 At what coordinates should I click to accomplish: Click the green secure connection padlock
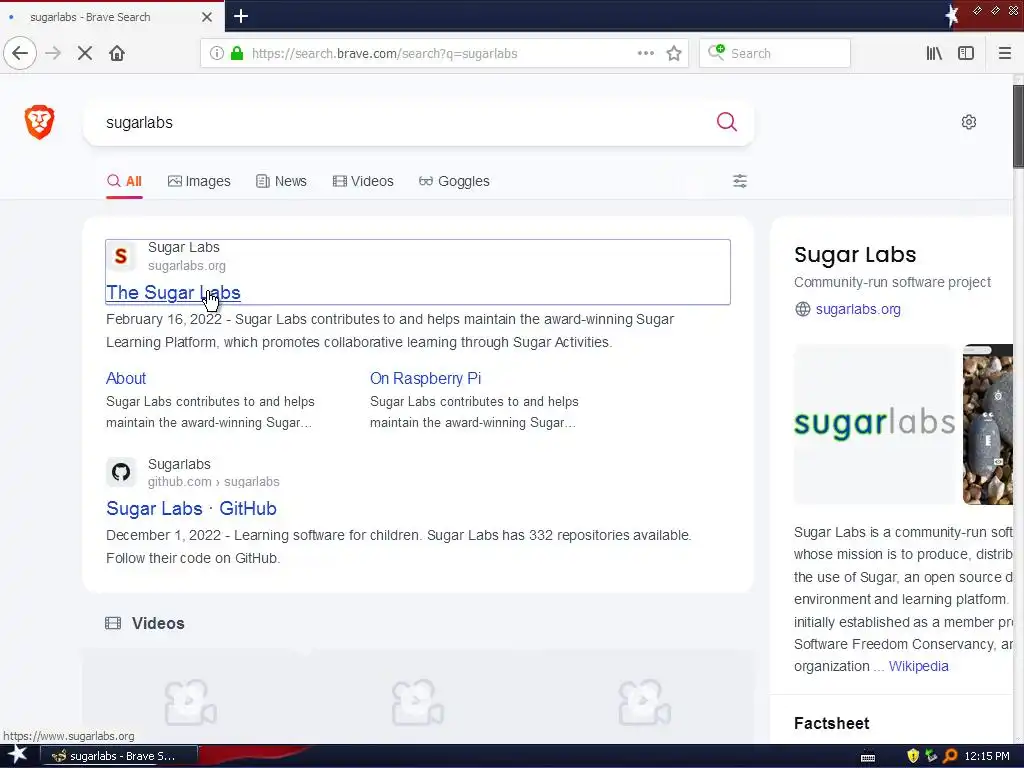coord(238,53)
